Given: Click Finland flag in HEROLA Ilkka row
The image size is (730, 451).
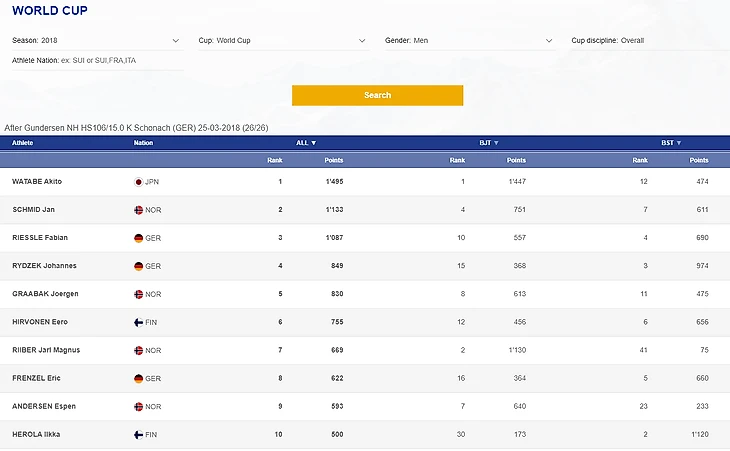Looking at the screenshot, I should [x=139, y=435].
